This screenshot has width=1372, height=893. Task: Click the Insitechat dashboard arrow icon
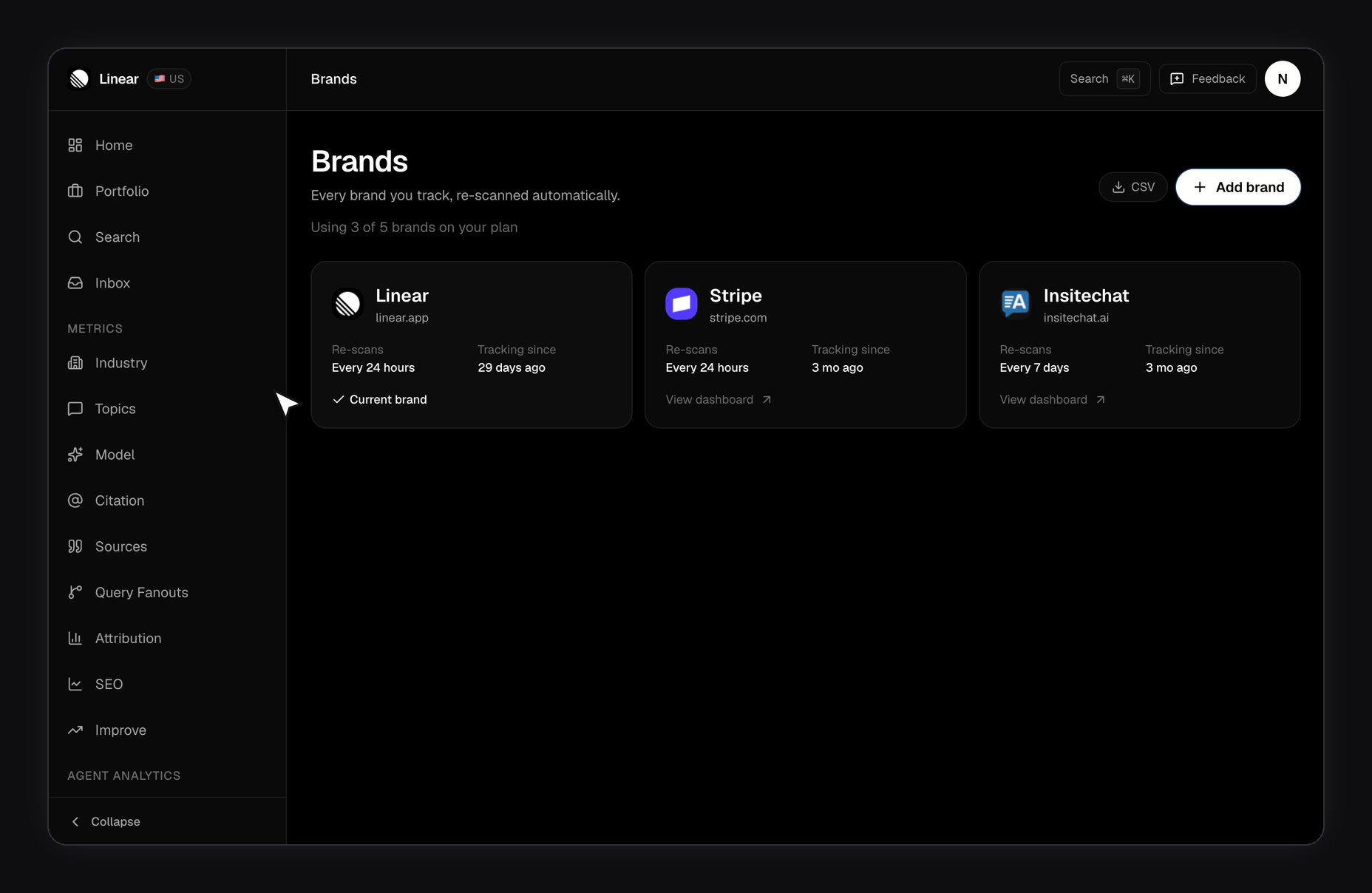(1101, 399)
